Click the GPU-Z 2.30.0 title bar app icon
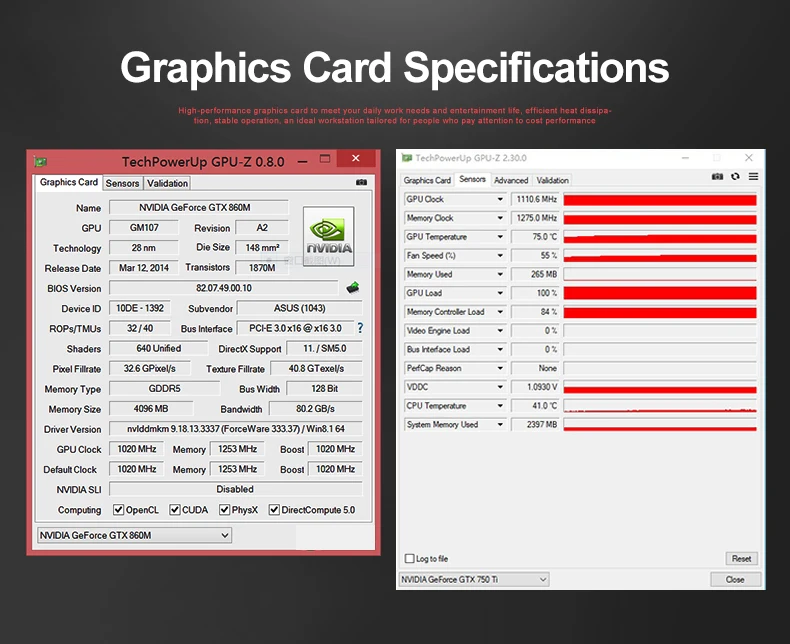 pyautogui.click(x=407, y=158)
